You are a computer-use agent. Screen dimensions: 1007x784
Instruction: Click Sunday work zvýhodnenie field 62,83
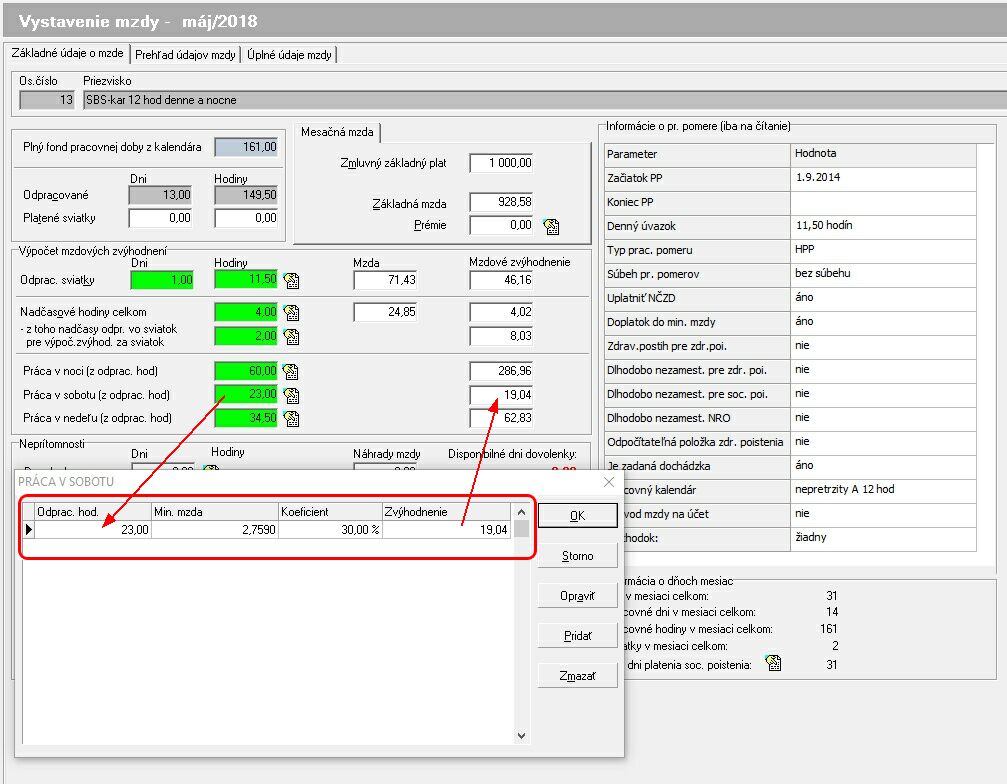tap(502, 418)
